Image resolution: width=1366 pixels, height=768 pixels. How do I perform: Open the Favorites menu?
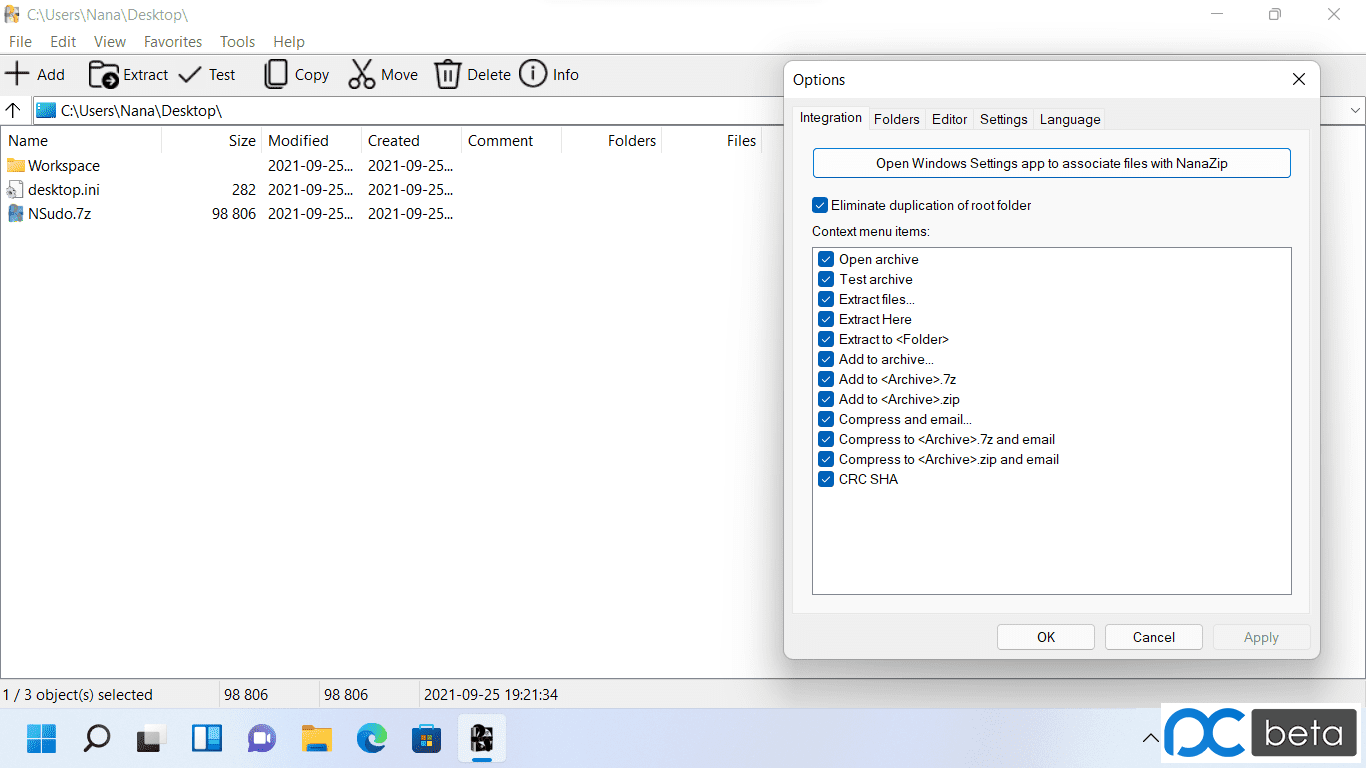coord(173,42)
